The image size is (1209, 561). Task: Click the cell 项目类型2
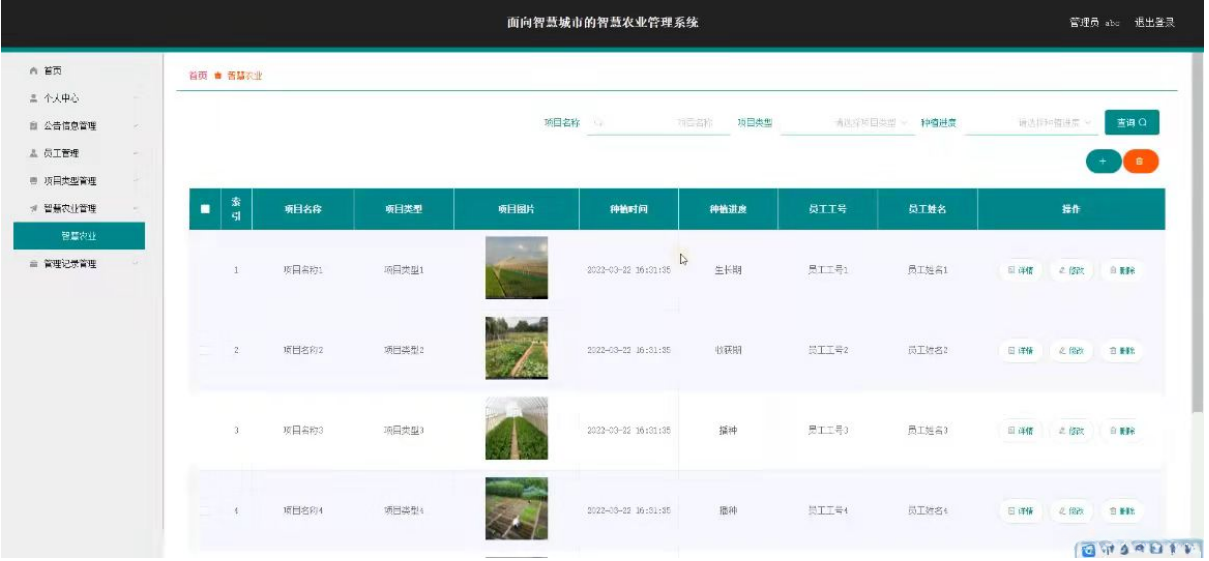404,351
